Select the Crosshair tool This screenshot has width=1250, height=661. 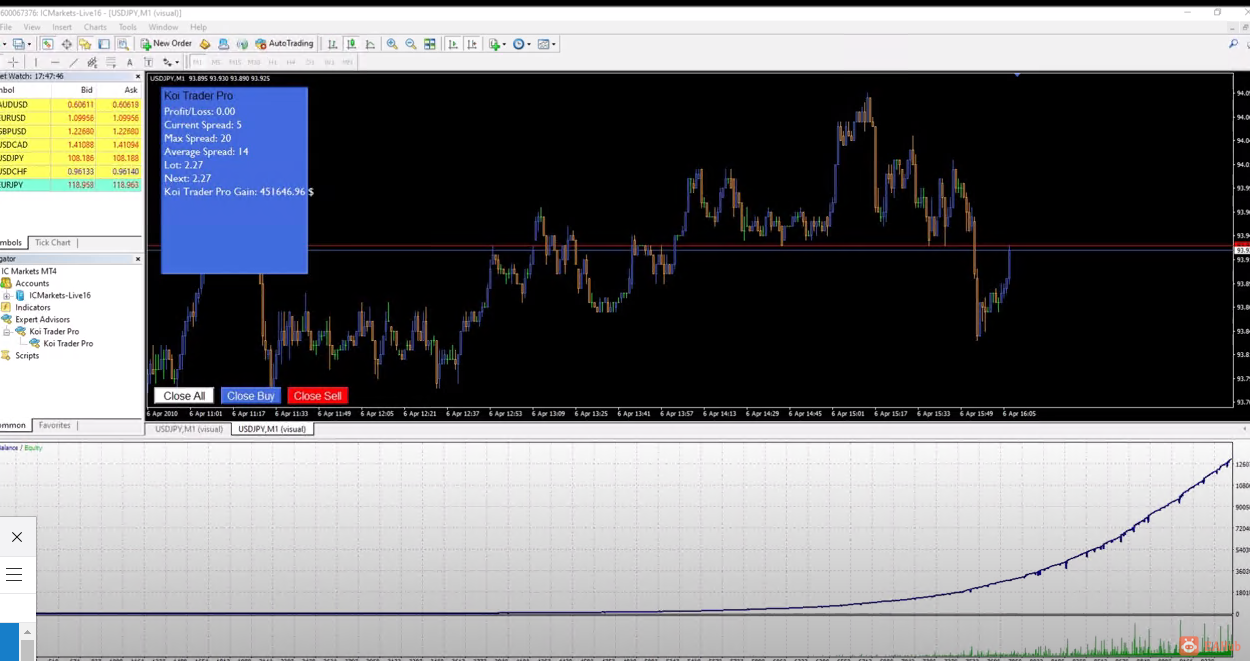pos(13,62)
